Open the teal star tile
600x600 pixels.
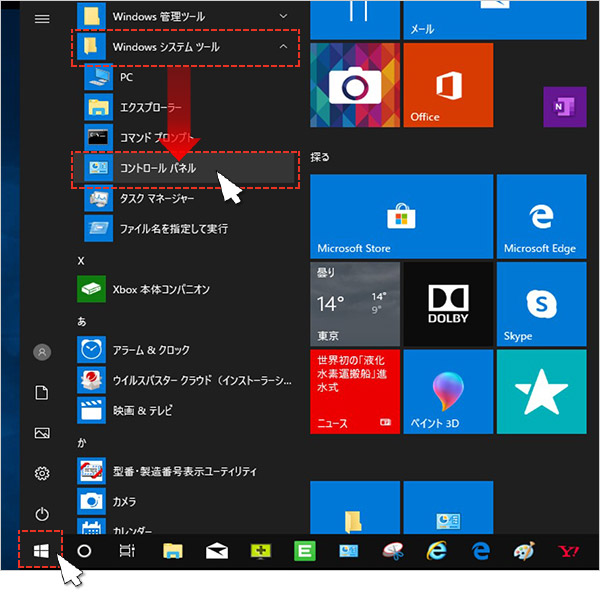pos(541,391)
